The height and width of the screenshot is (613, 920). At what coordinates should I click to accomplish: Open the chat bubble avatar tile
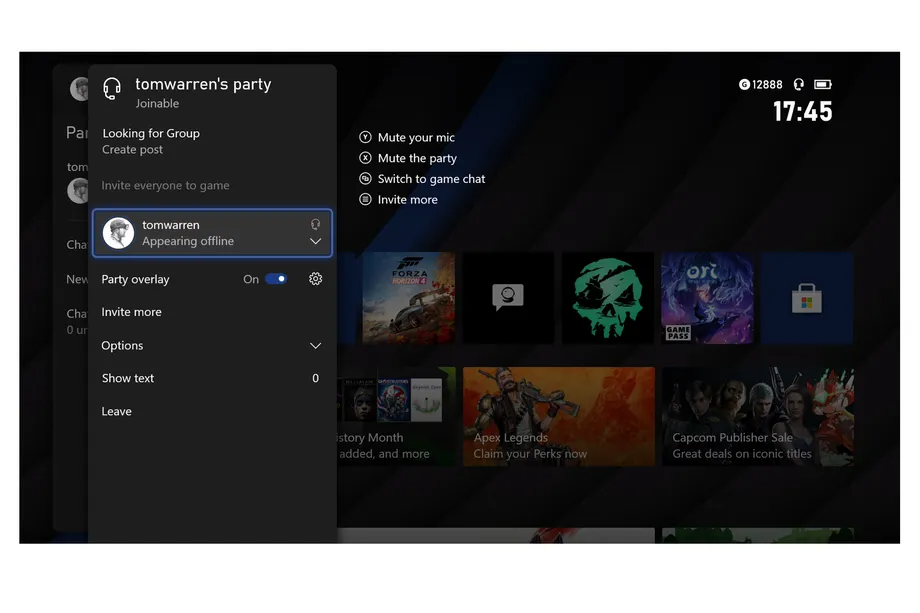508,298
